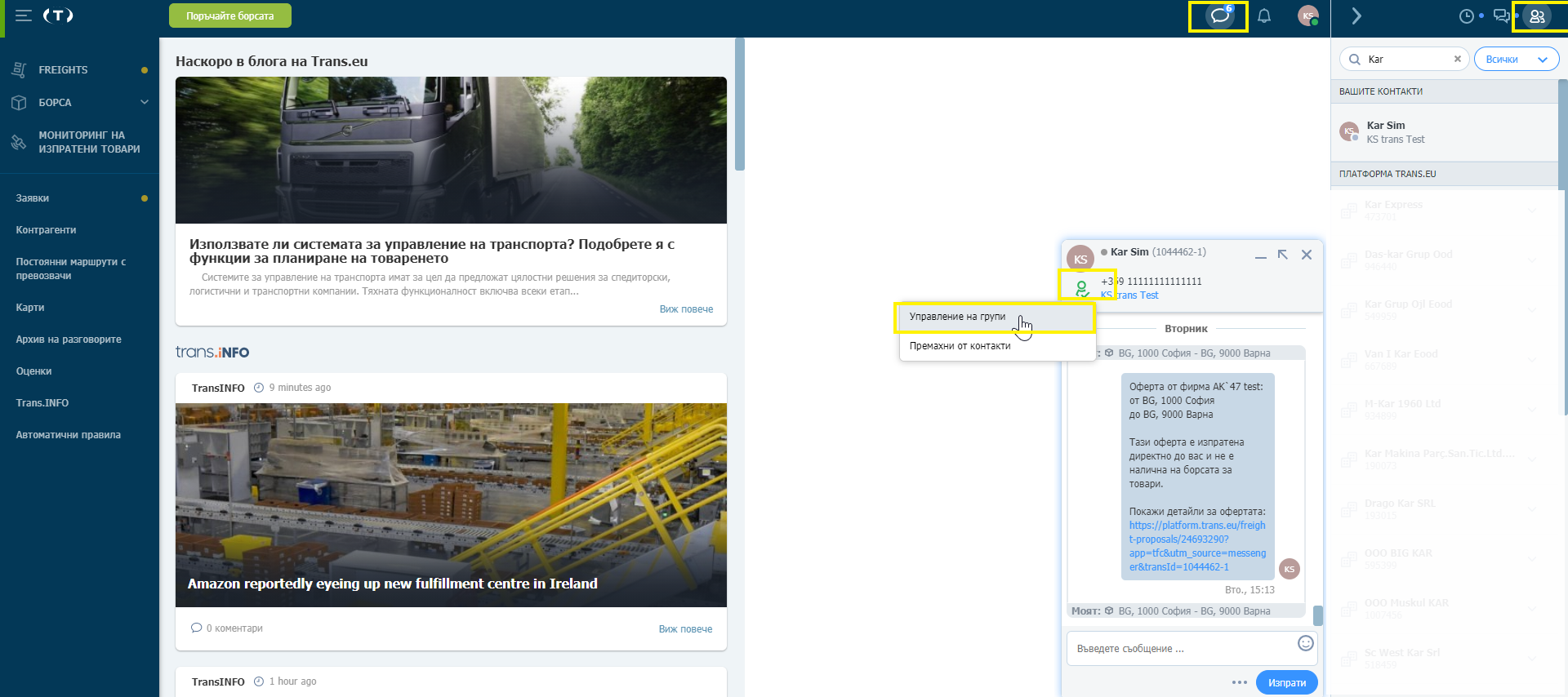Open Trans.INFO in the sidebar
This screenshot has width=1568, height=697.
[x=42, y=403]
